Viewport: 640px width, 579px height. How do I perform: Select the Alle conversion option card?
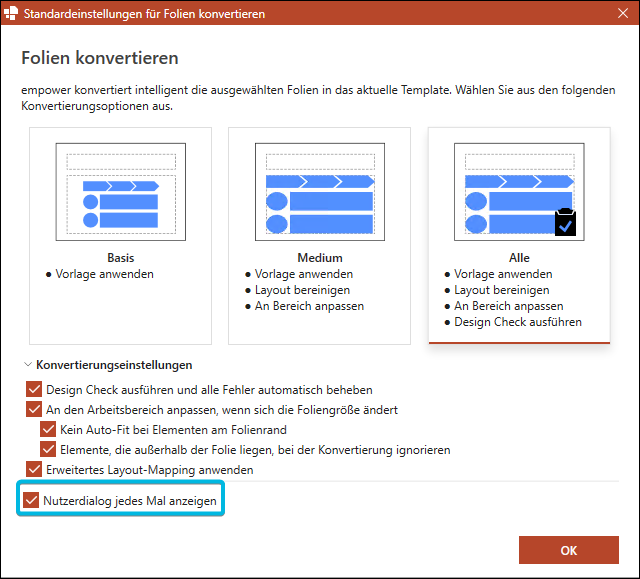click(x=519, y=236)
